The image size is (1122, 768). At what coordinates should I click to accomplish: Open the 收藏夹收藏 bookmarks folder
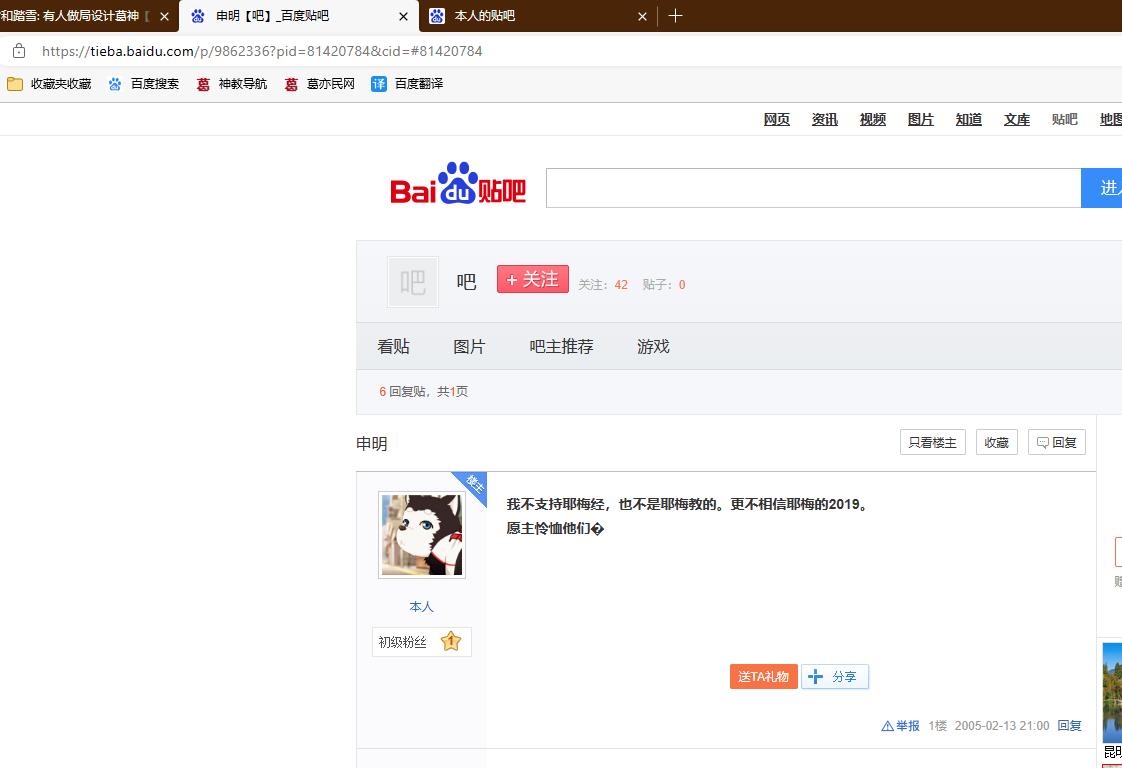click(x=49, y=84)
